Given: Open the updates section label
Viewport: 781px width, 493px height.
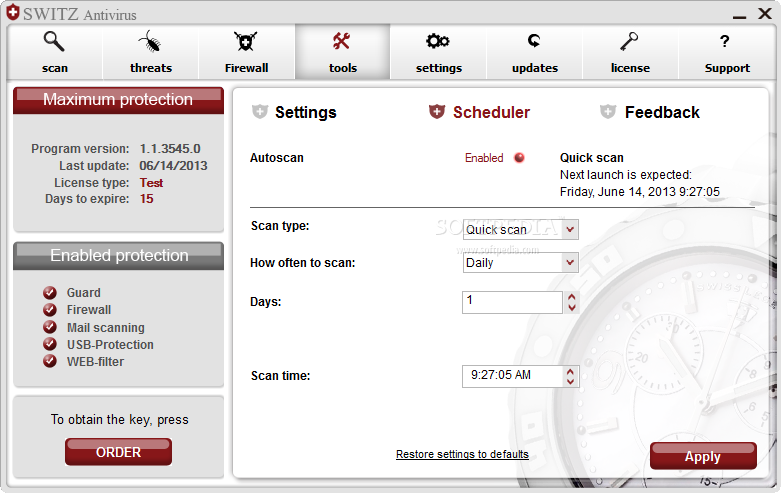Looking at the screenshot, I should (535, 68).
